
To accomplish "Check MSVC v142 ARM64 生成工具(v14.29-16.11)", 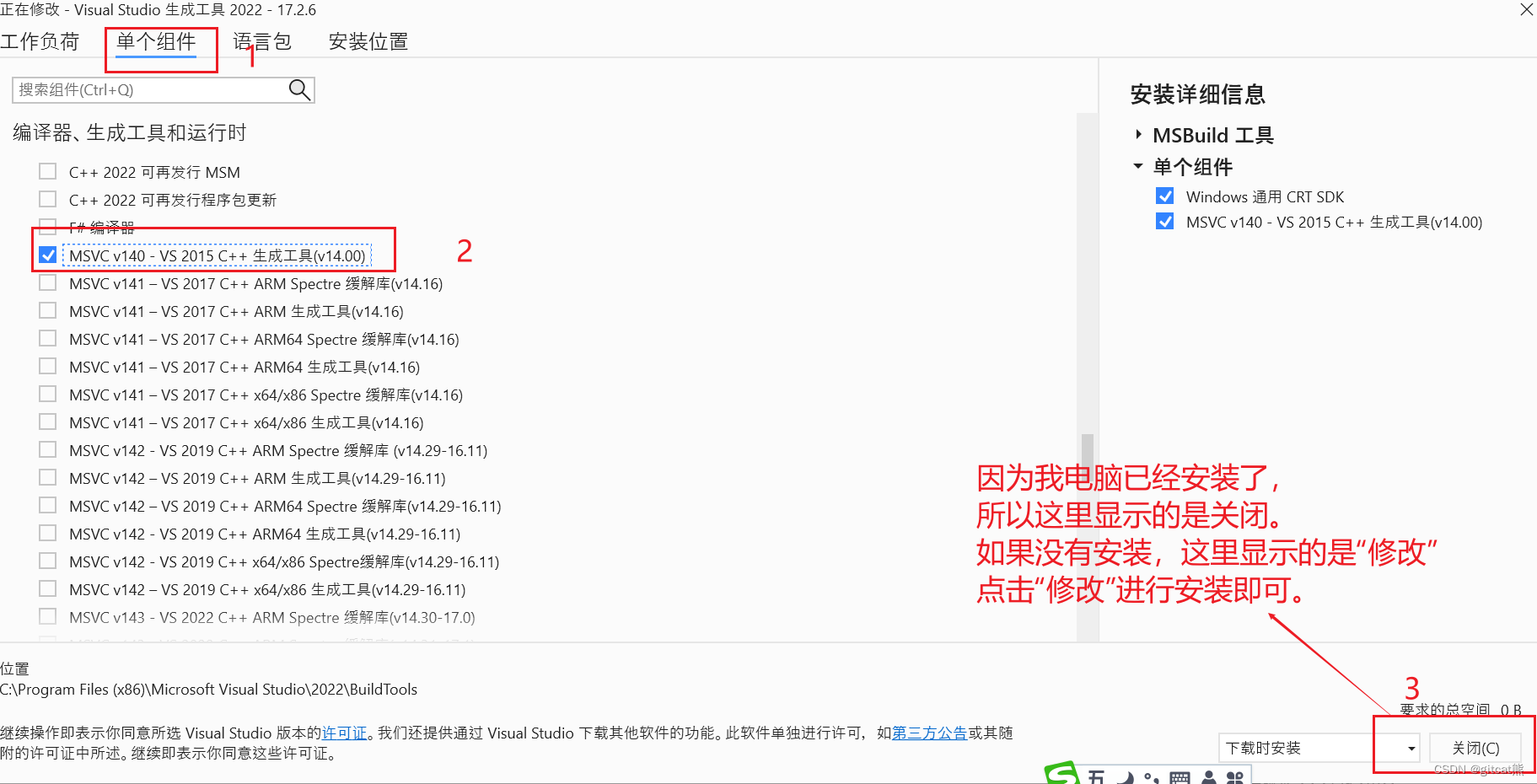I will click(48, 534).
